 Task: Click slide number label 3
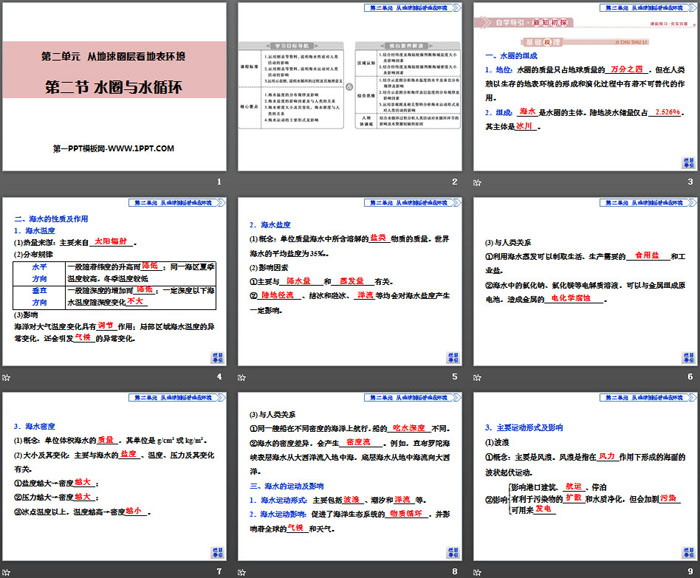click(x=690, y=182)
